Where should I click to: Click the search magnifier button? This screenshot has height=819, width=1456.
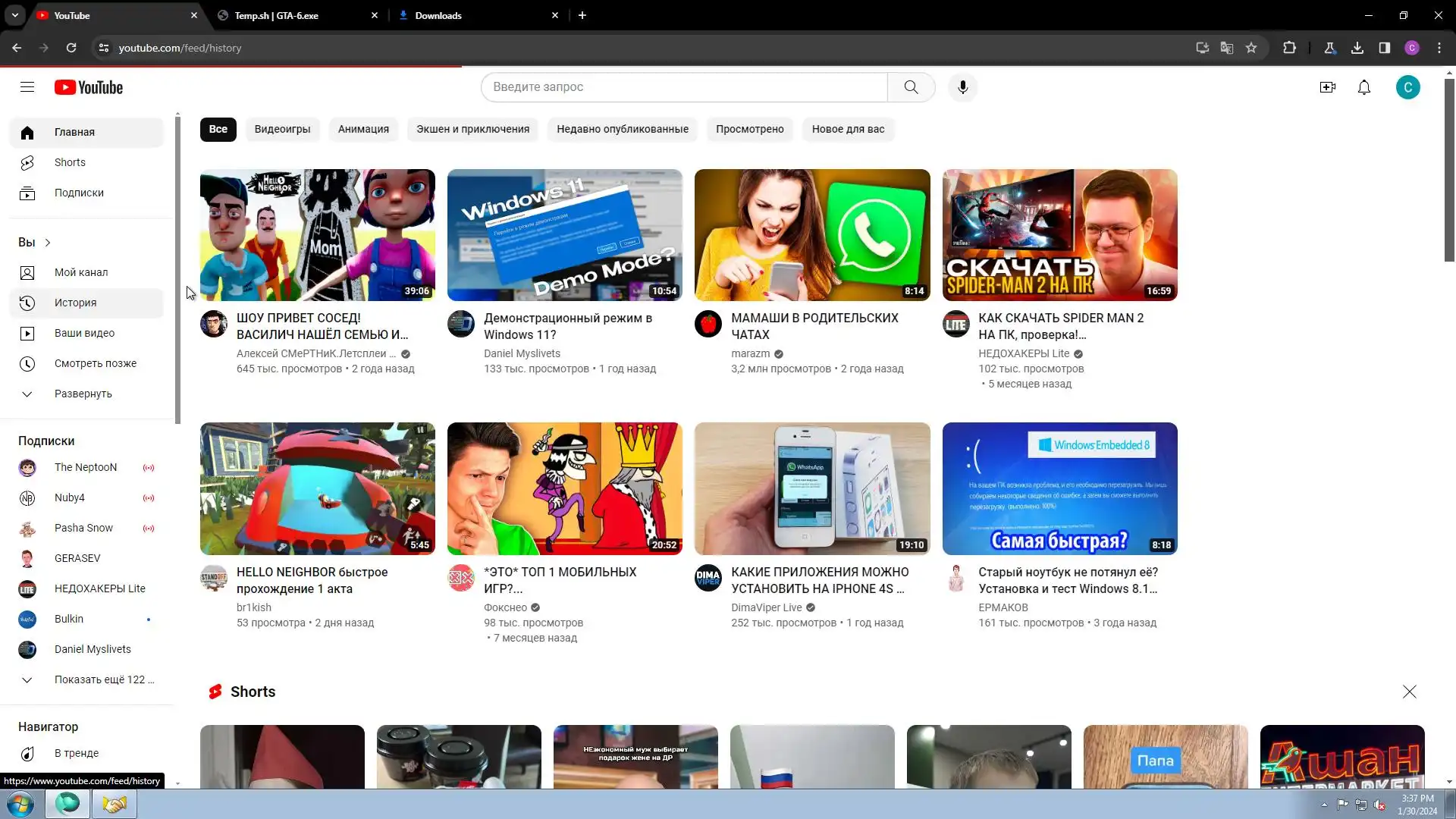911,87
